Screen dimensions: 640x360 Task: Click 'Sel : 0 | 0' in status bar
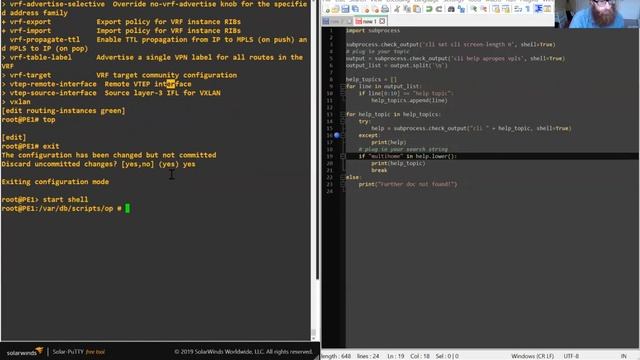point(447,356)
